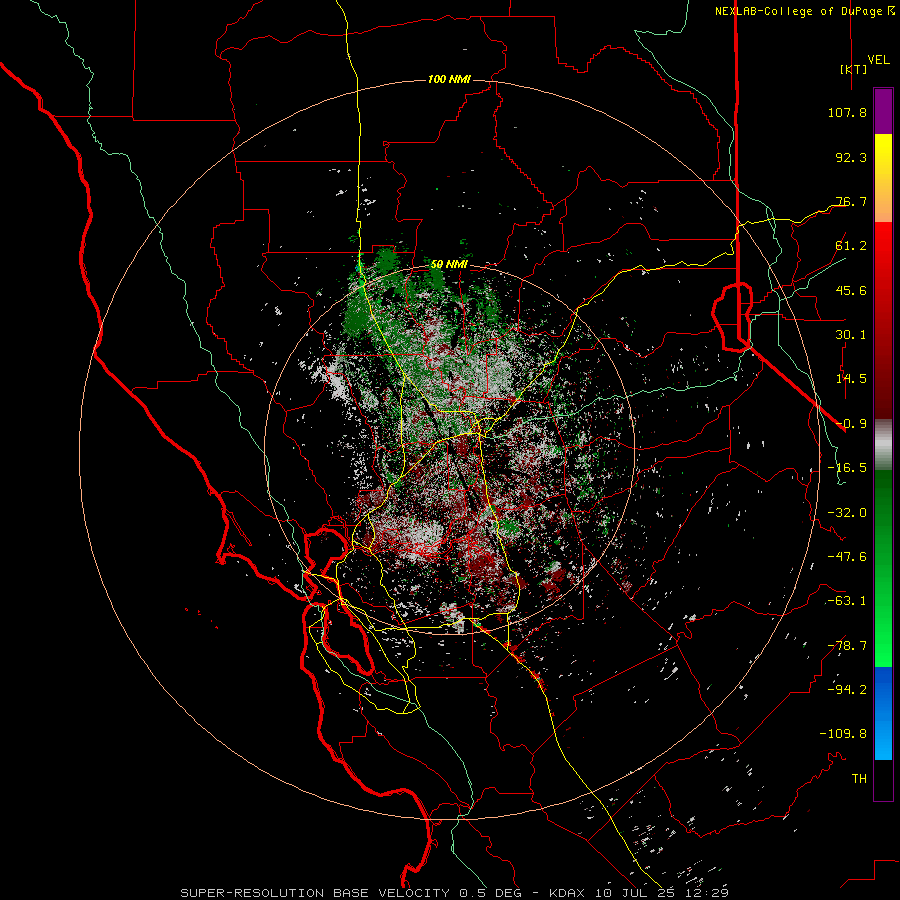The height and width of the screenshot is (900, 900).
Task: Click the 100 NMI range ring label
Action: point(449,79)
